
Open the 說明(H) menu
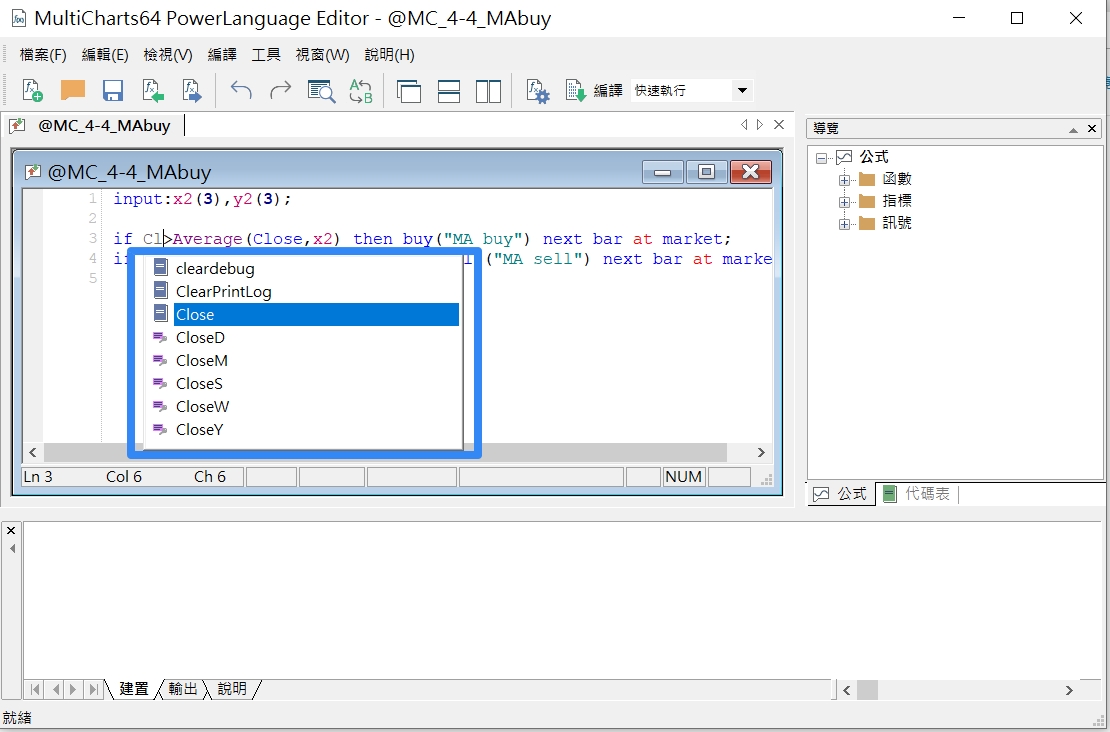389,55
